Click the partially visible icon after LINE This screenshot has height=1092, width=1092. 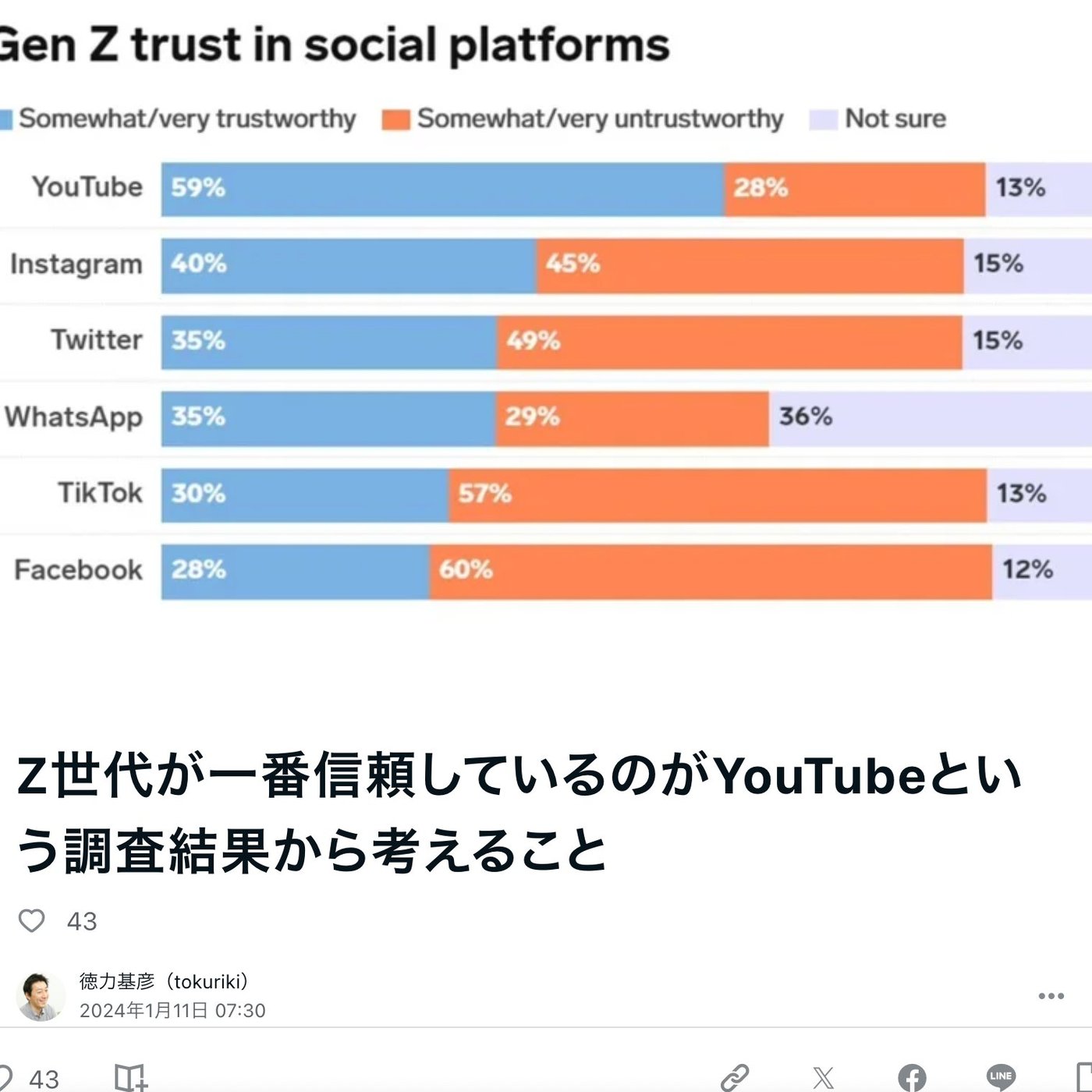(1084, 1077)
